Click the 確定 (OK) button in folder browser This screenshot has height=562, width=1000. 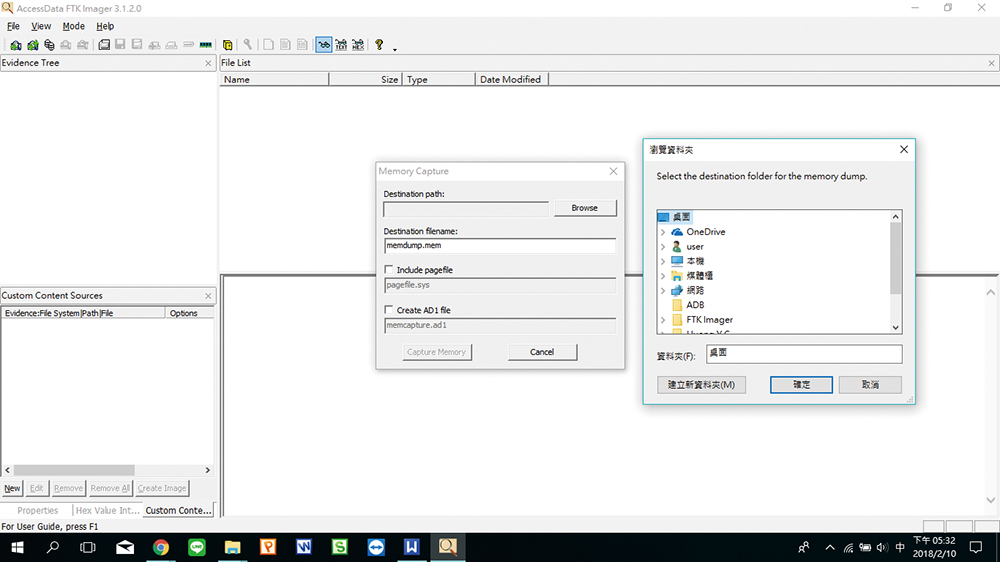[801, 385]
